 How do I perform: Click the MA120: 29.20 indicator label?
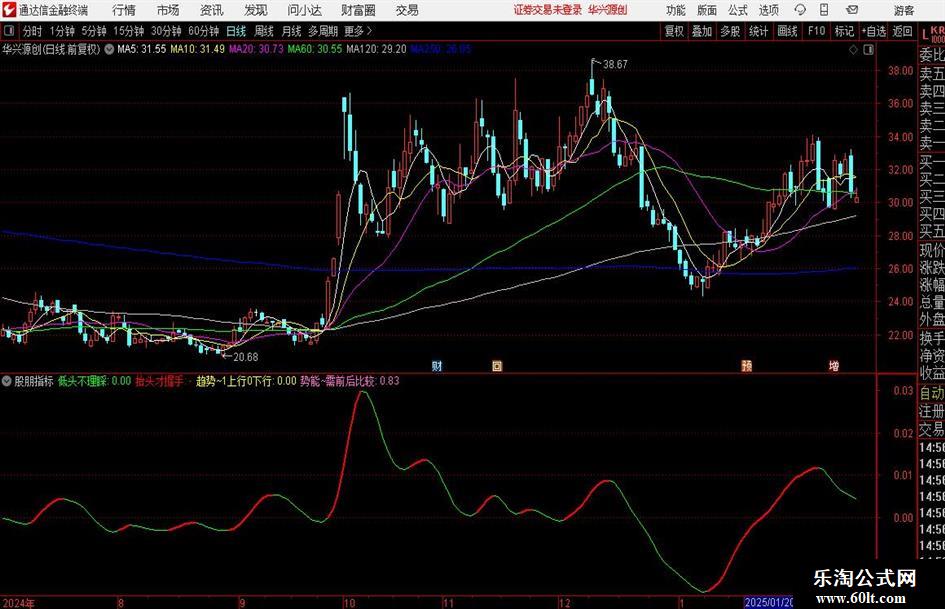(x=376, y=49)
